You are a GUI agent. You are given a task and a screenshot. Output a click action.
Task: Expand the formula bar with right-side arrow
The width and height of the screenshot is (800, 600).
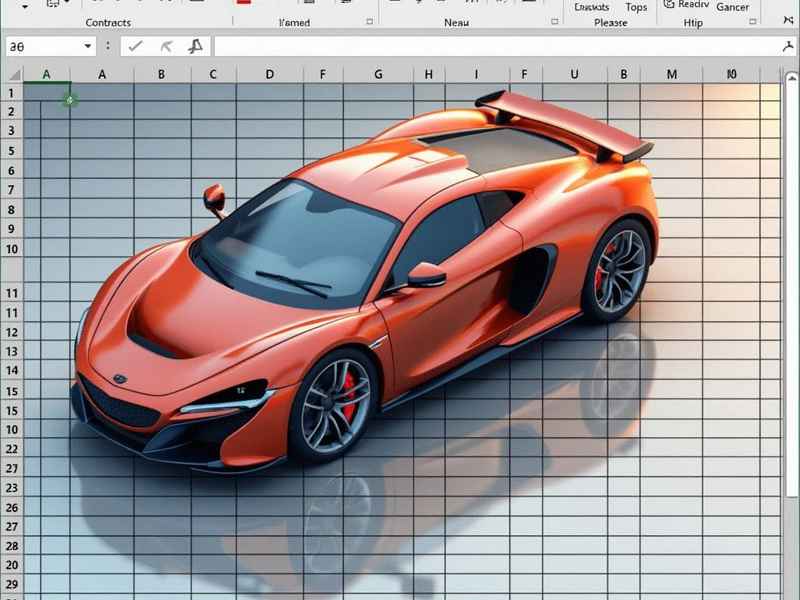(788, 46)
